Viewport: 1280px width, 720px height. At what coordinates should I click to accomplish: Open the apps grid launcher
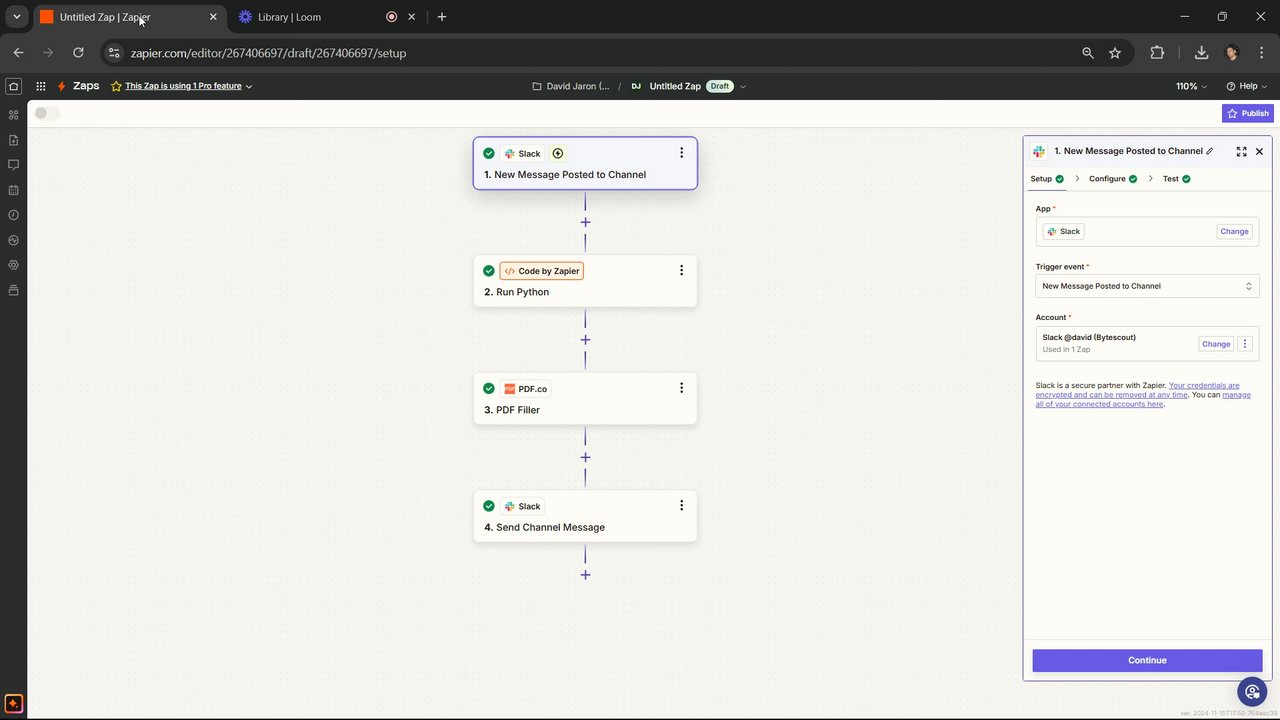[41, 86]
